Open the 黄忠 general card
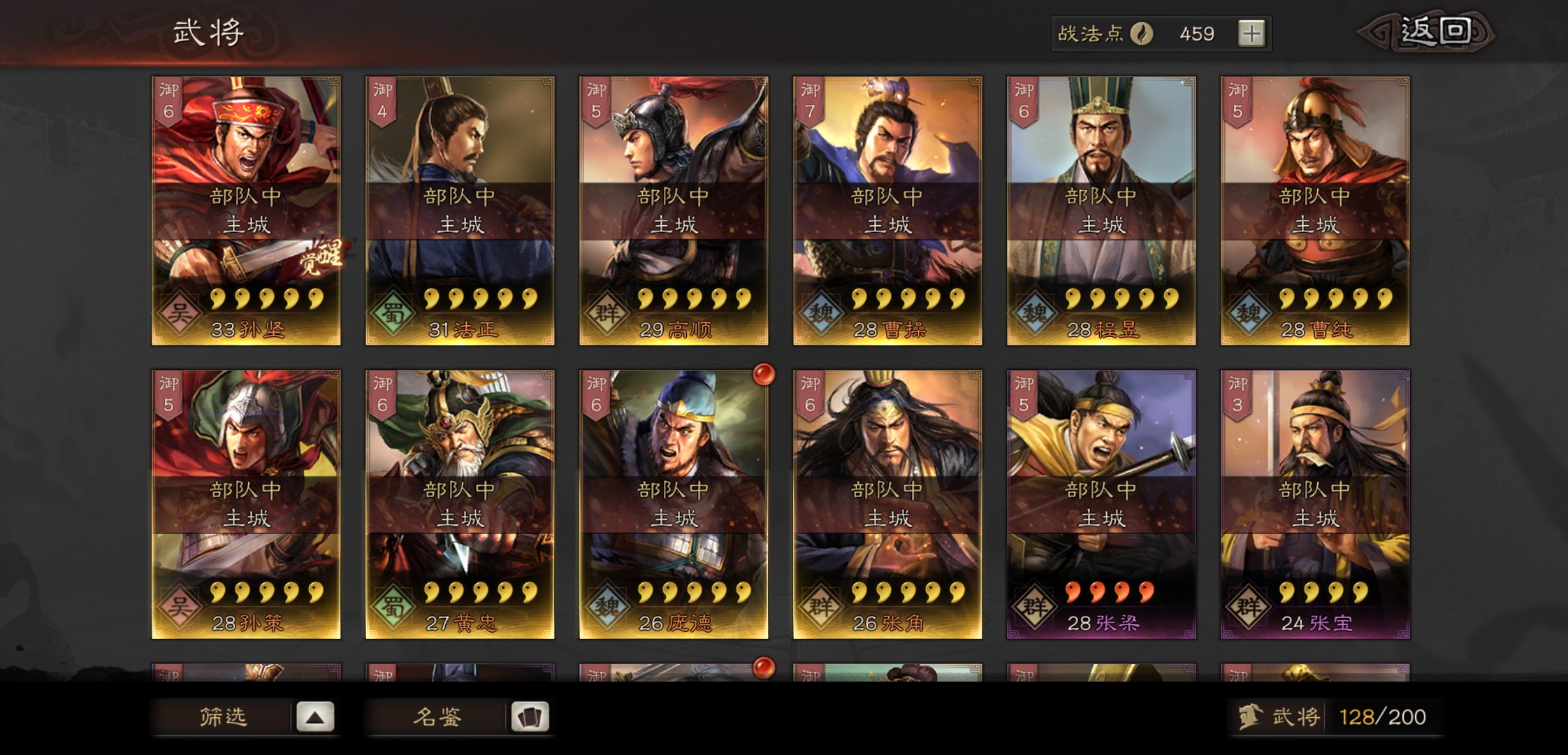The image size is (1568, 755). coord(460,504)
